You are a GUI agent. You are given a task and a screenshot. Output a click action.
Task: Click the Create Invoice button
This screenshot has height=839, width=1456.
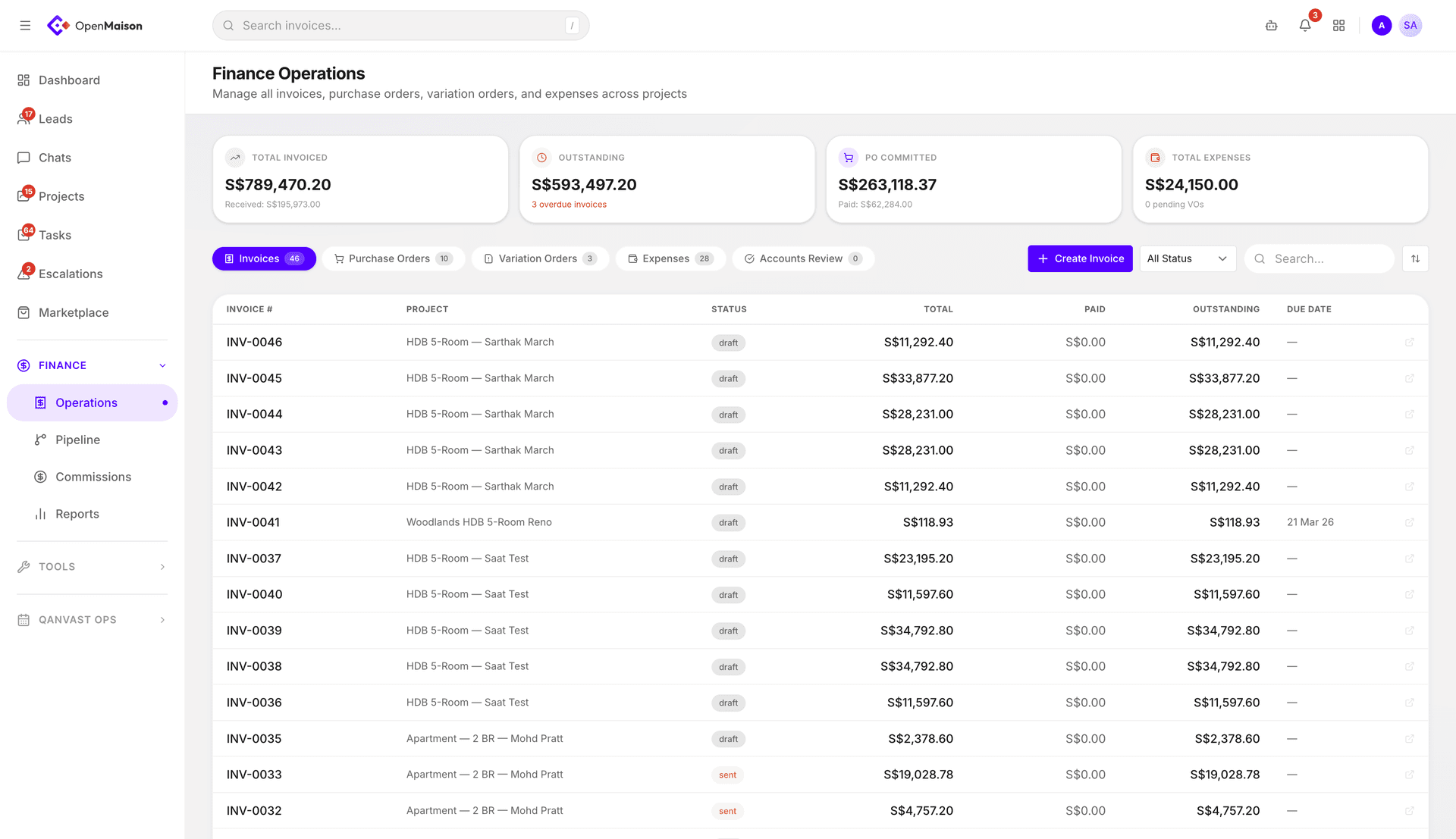coord(1080,258)
